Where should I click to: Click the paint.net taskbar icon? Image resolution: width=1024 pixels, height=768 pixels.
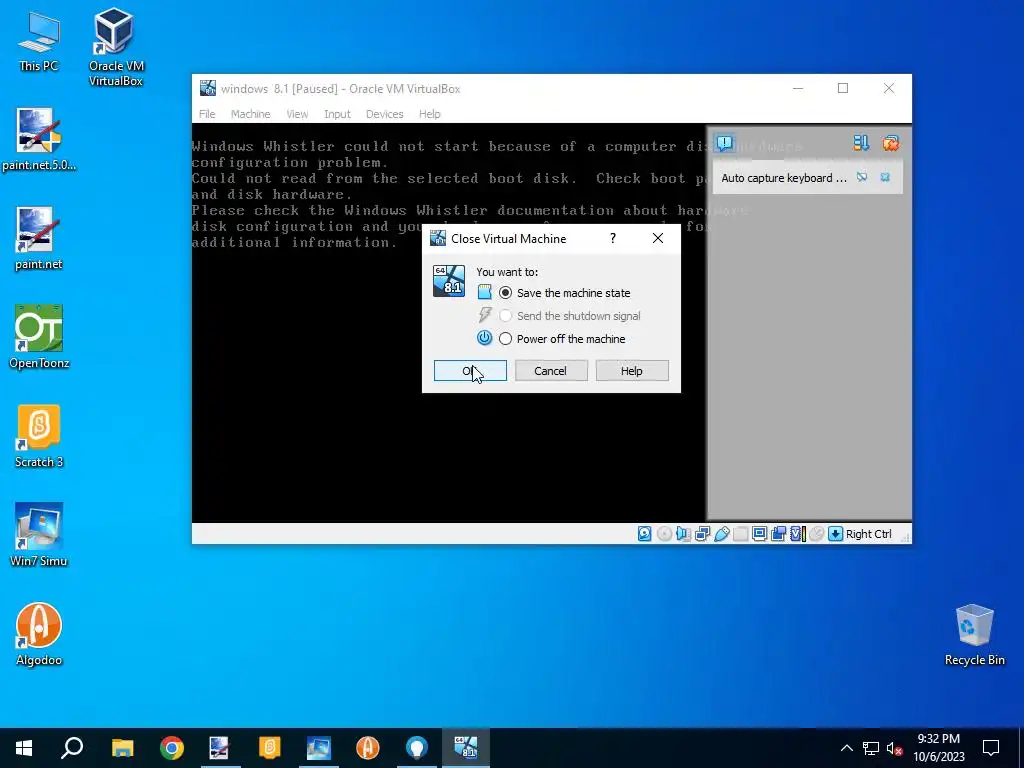[x=220, y=748]
